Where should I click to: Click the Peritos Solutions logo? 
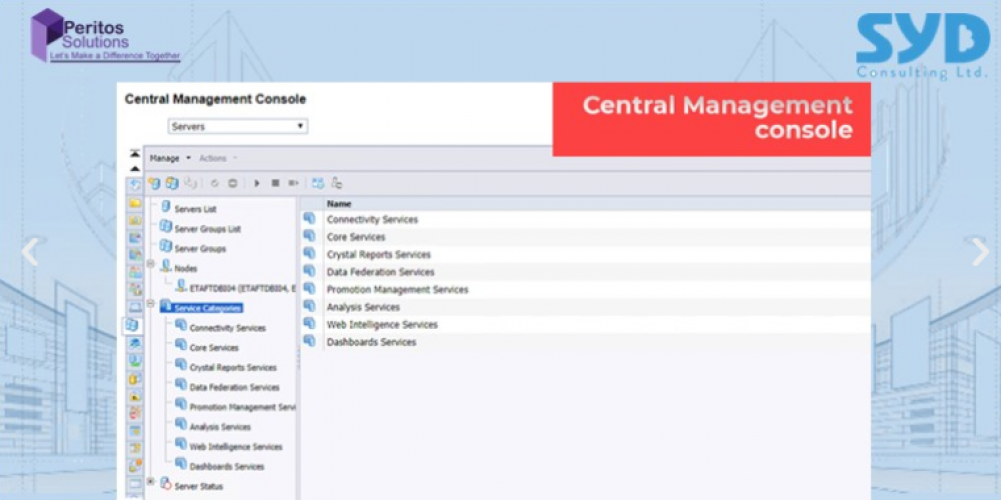[105, 36]
